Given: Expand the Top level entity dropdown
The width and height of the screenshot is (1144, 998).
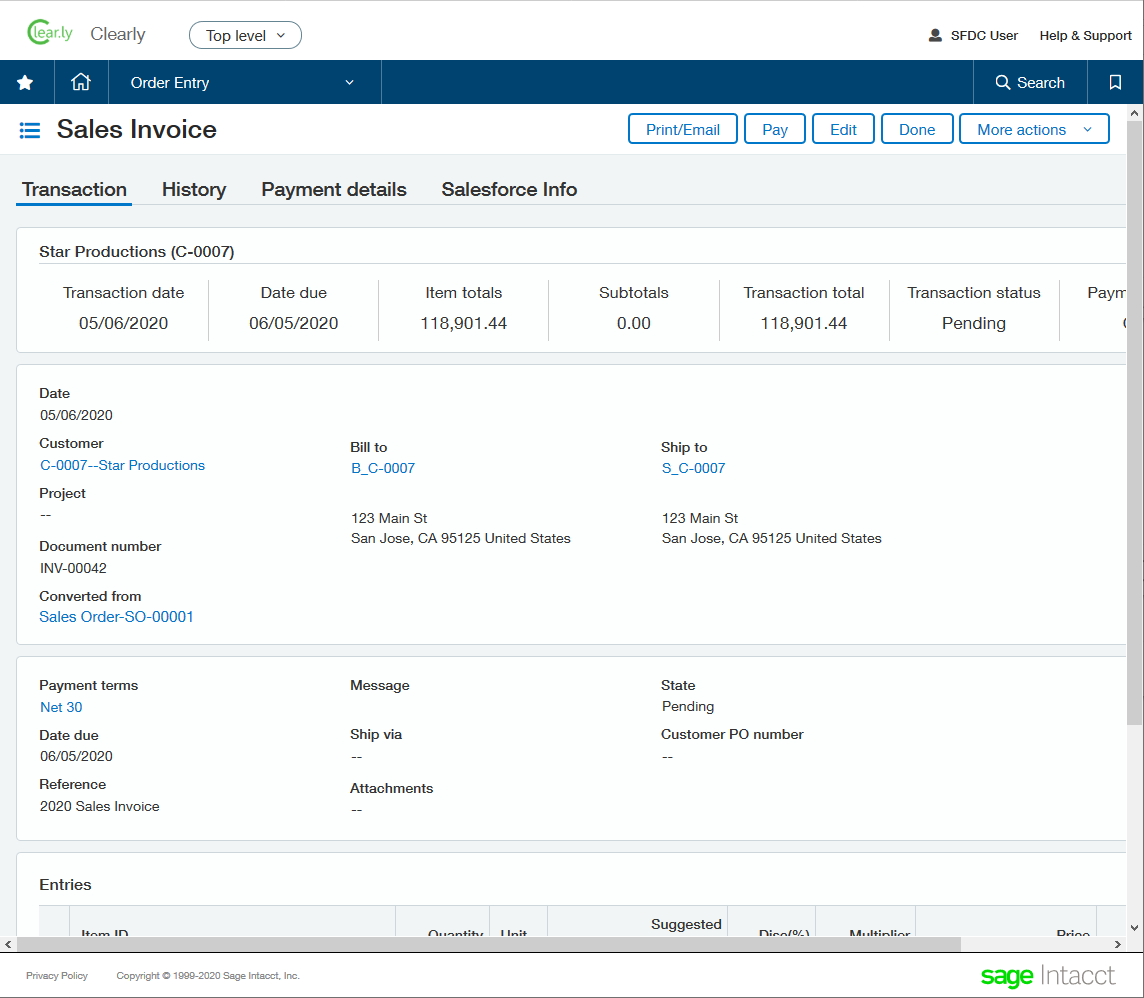Looking at the screenshot, I should tap(245, 35).
